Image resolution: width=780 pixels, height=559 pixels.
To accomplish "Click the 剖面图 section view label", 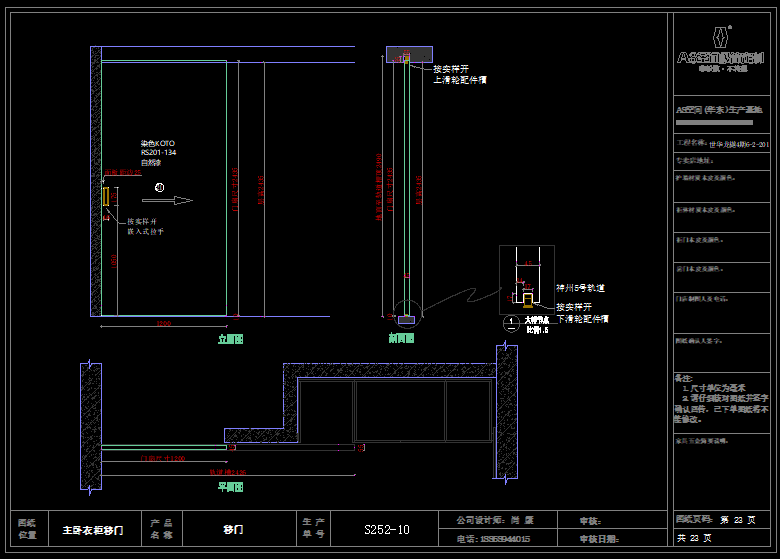I will coord(401,339).
